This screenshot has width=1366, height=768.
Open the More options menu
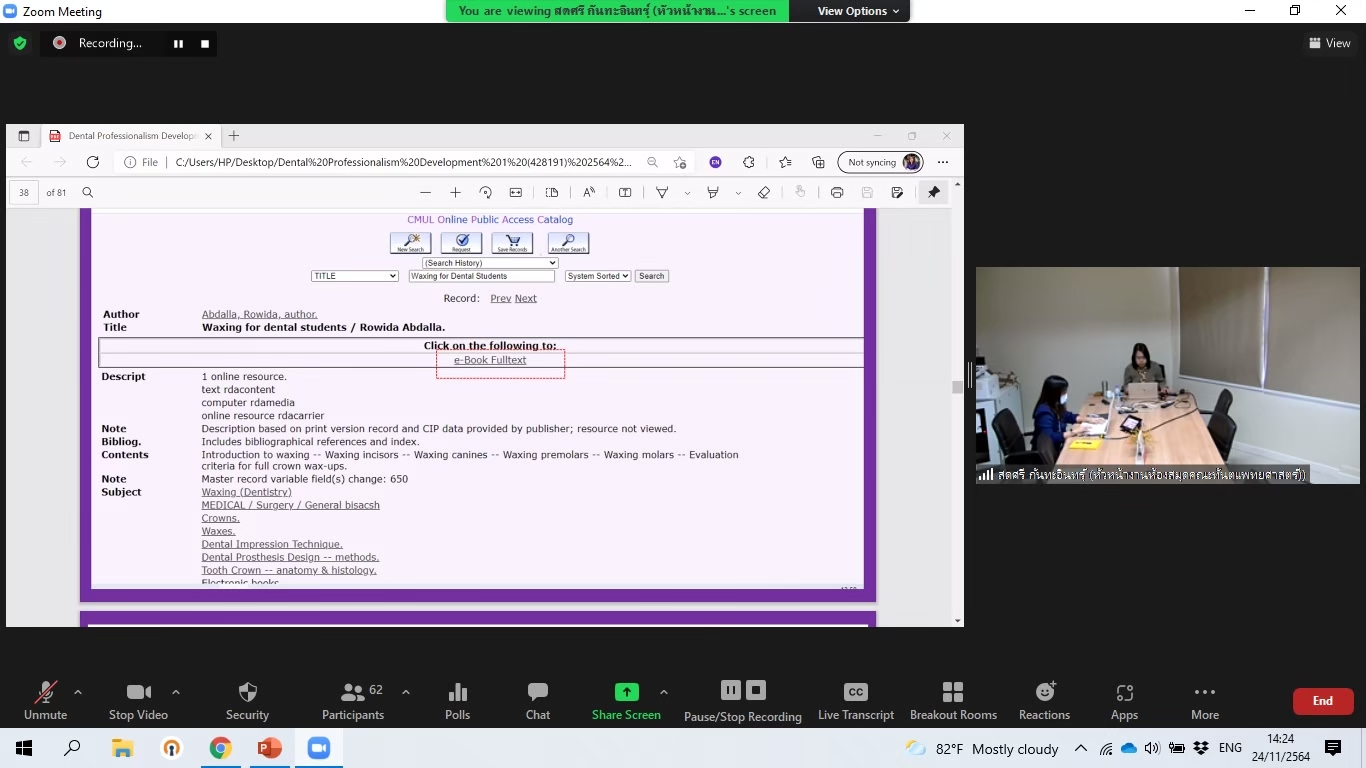tap(1204, 700)
